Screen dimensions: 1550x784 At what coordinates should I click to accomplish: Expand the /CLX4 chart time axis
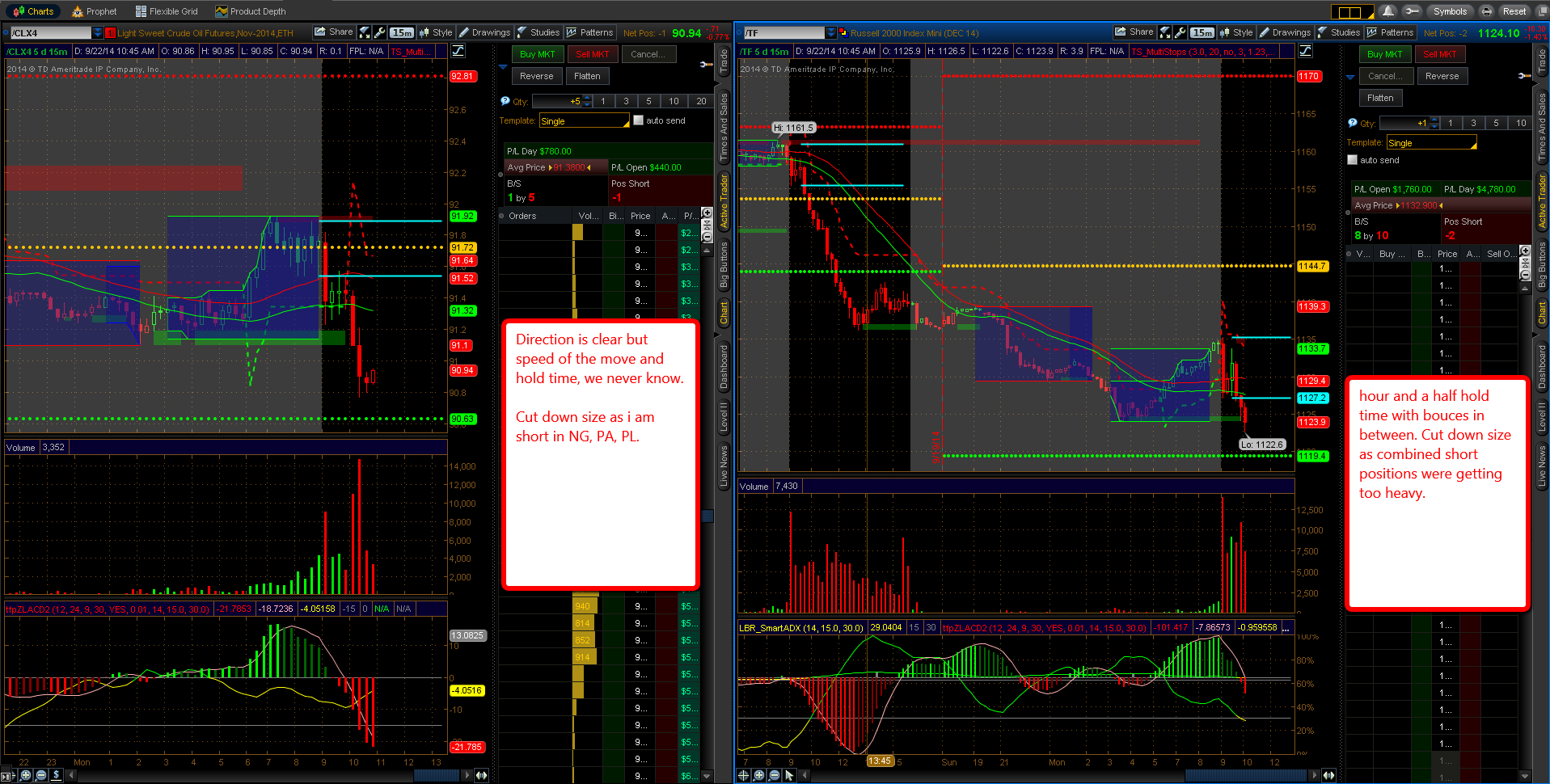[x=481, y=775]
